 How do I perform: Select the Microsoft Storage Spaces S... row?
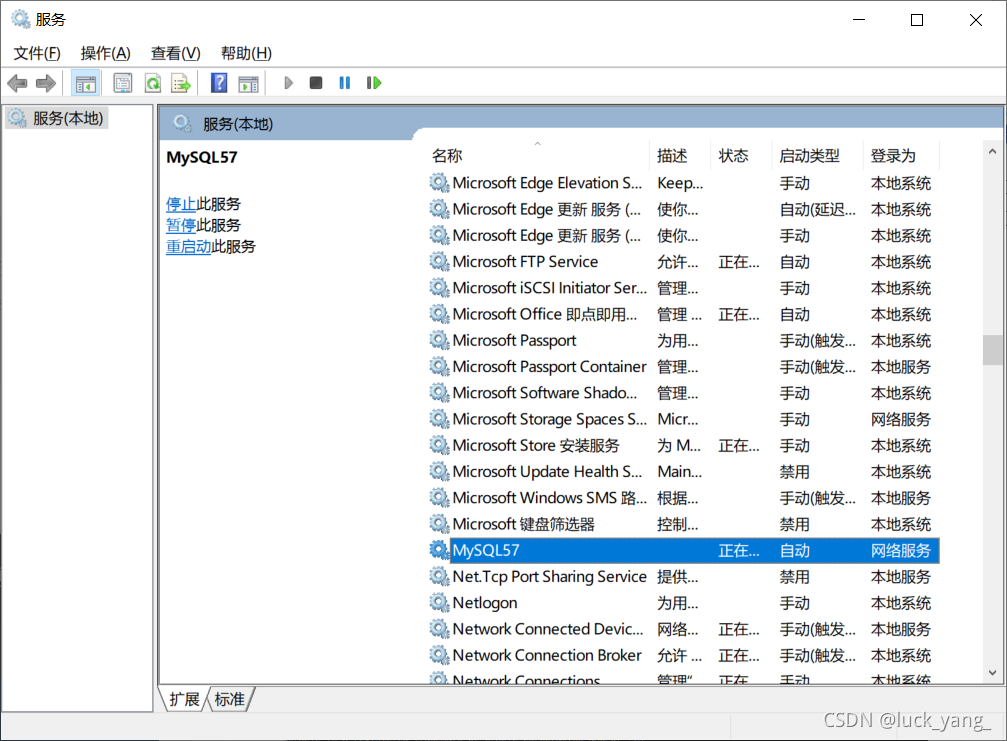683,419
